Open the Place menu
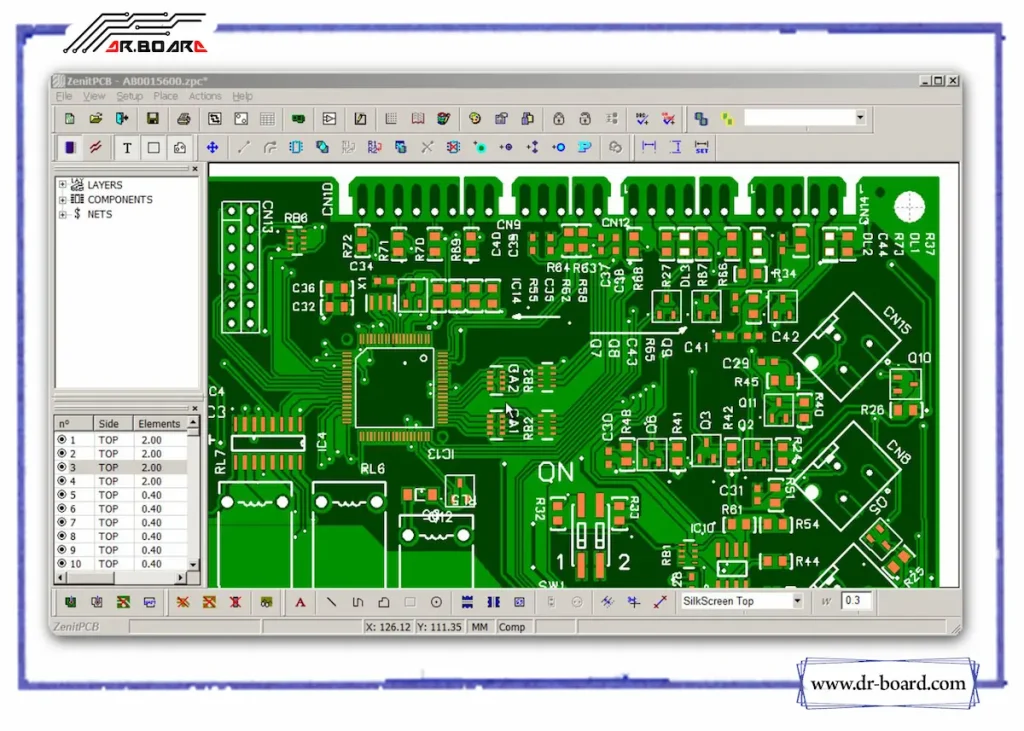 [x=166, y=97]
